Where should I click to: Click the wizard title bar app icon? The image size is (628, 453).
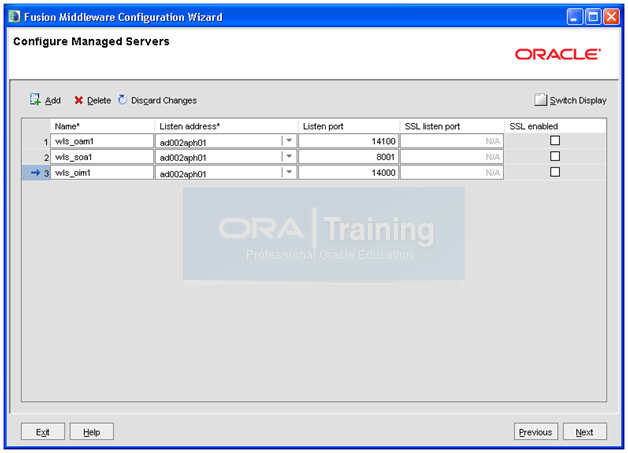click(14, 16)
